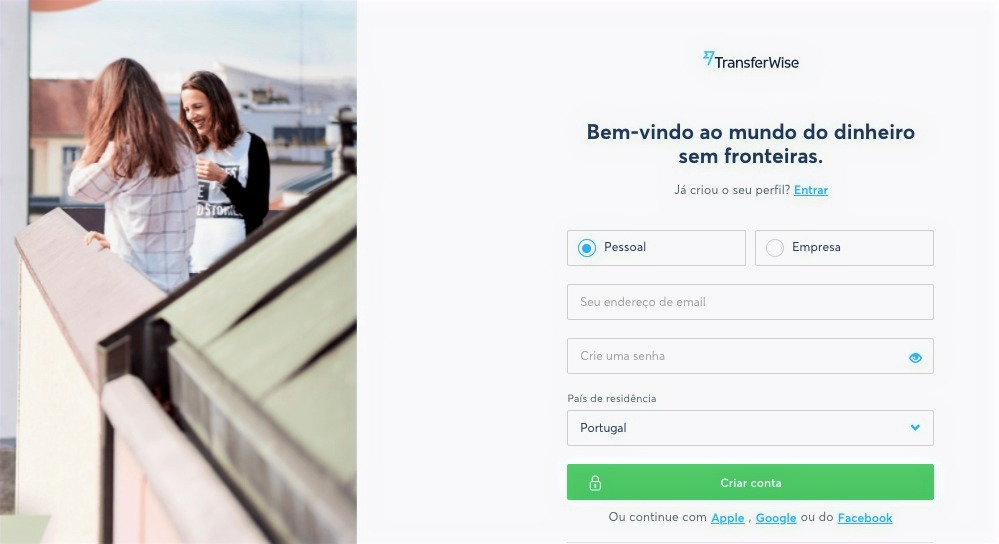The image size is (999, 544).
Task: Choose the Empresa account type box
Action: pos(844,248)
